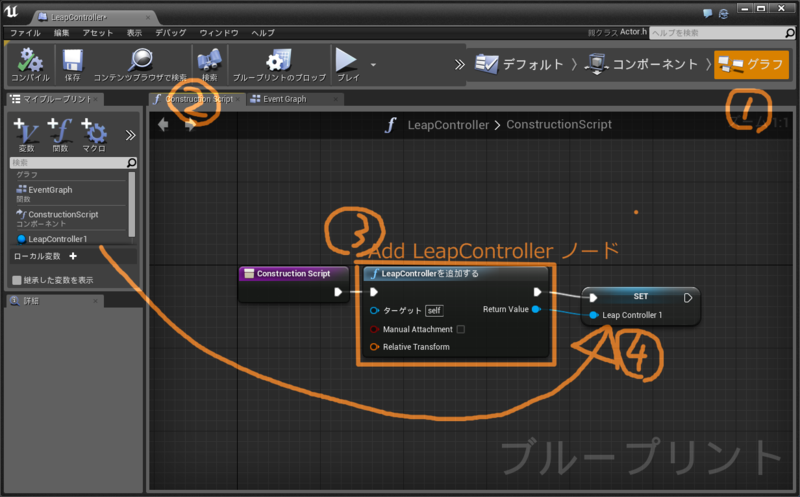This screenshot has width=800, height=497.
Task: Click SET node exec output pin
Action: (688, 297)
